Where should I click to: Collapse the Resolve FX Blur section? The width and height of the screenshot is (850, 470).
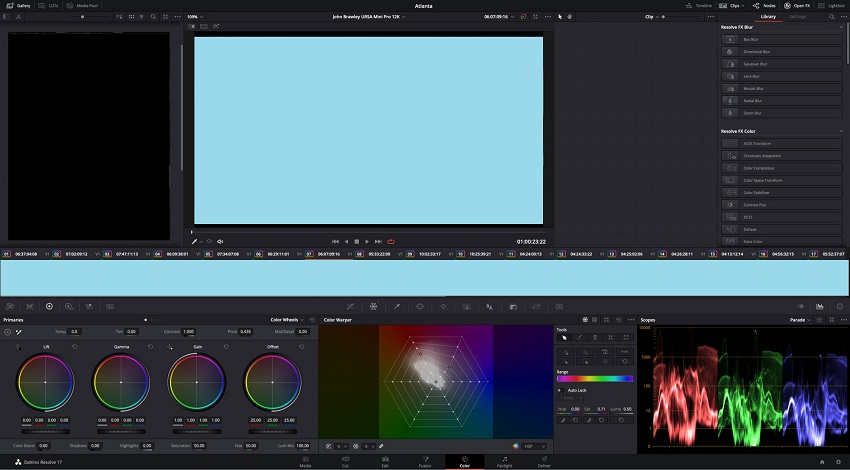pos(841,27)
